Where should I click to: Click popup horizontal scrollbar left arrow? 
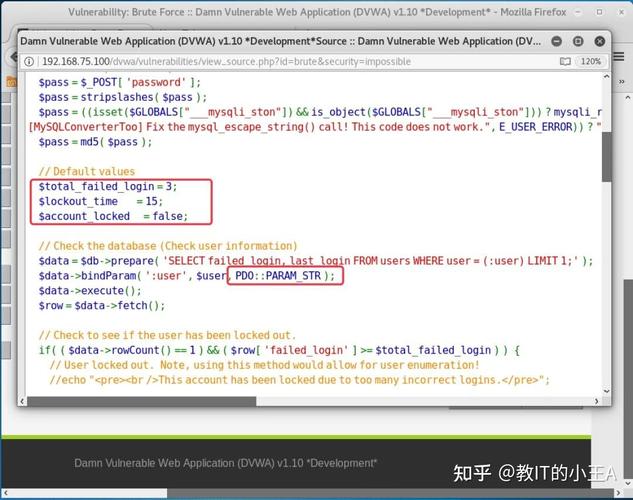(23, 401)
